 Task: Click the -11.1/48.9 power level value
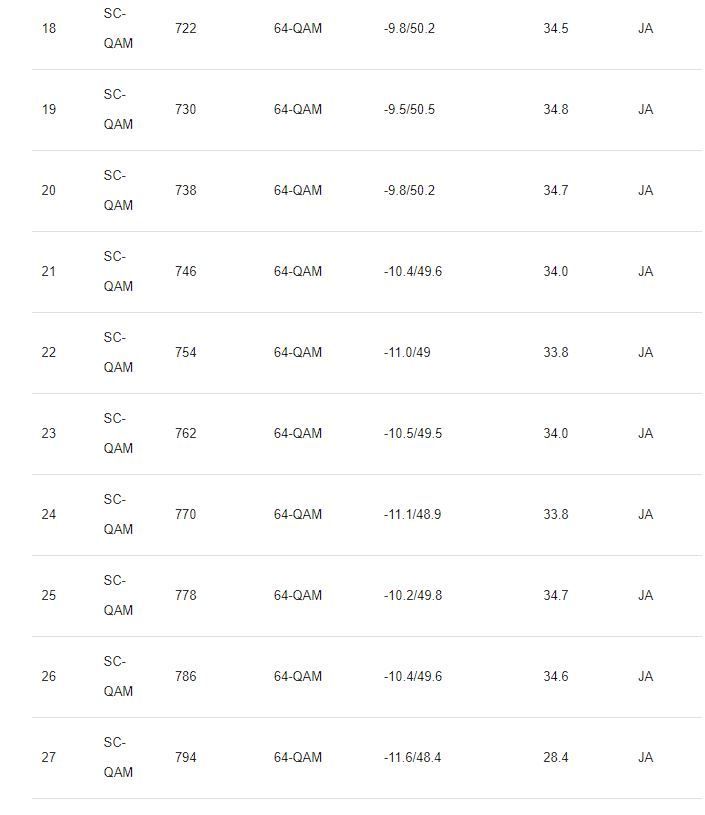pyautogui.click(x=412, y=515)
